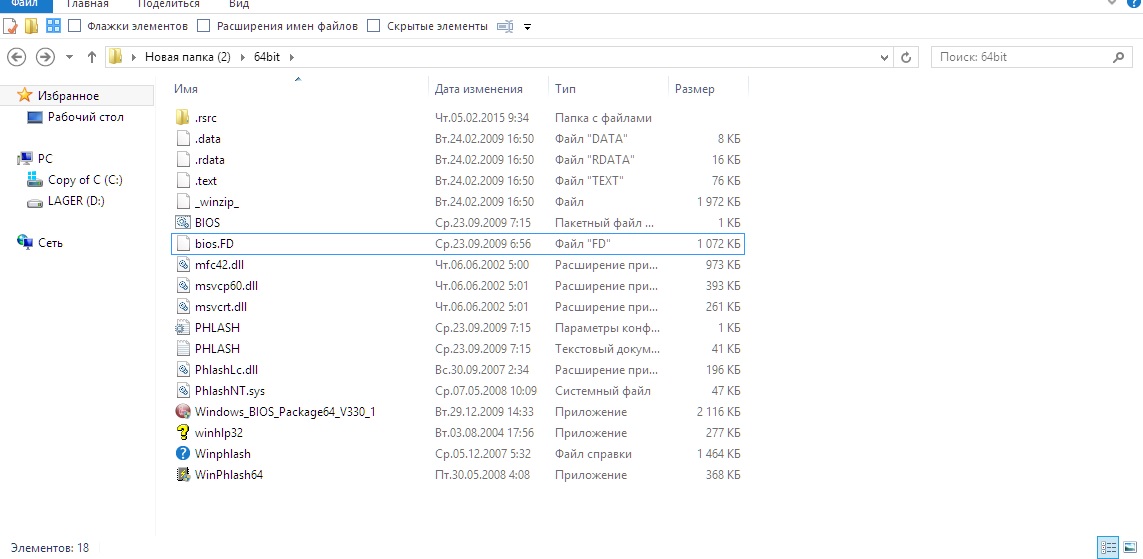Enable the item check boxes option
The image size is (1143, 559).
click(75, 26)
